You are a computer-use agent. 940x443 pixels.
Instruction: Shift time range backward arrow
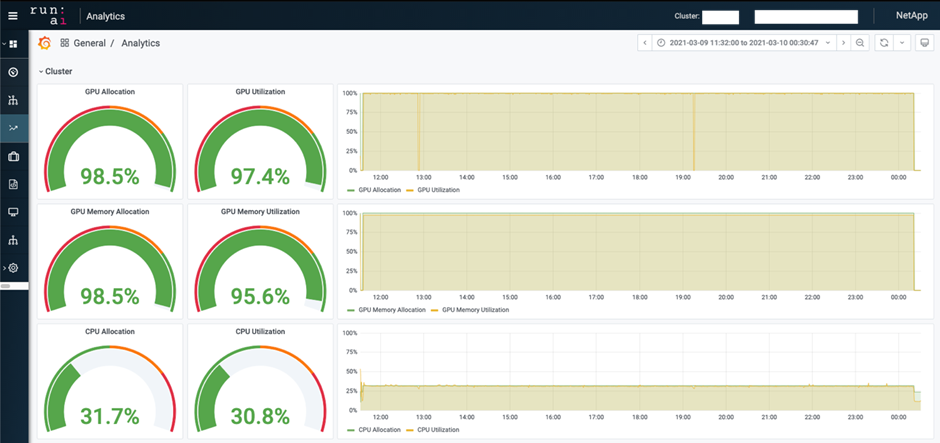click(644, 43)
